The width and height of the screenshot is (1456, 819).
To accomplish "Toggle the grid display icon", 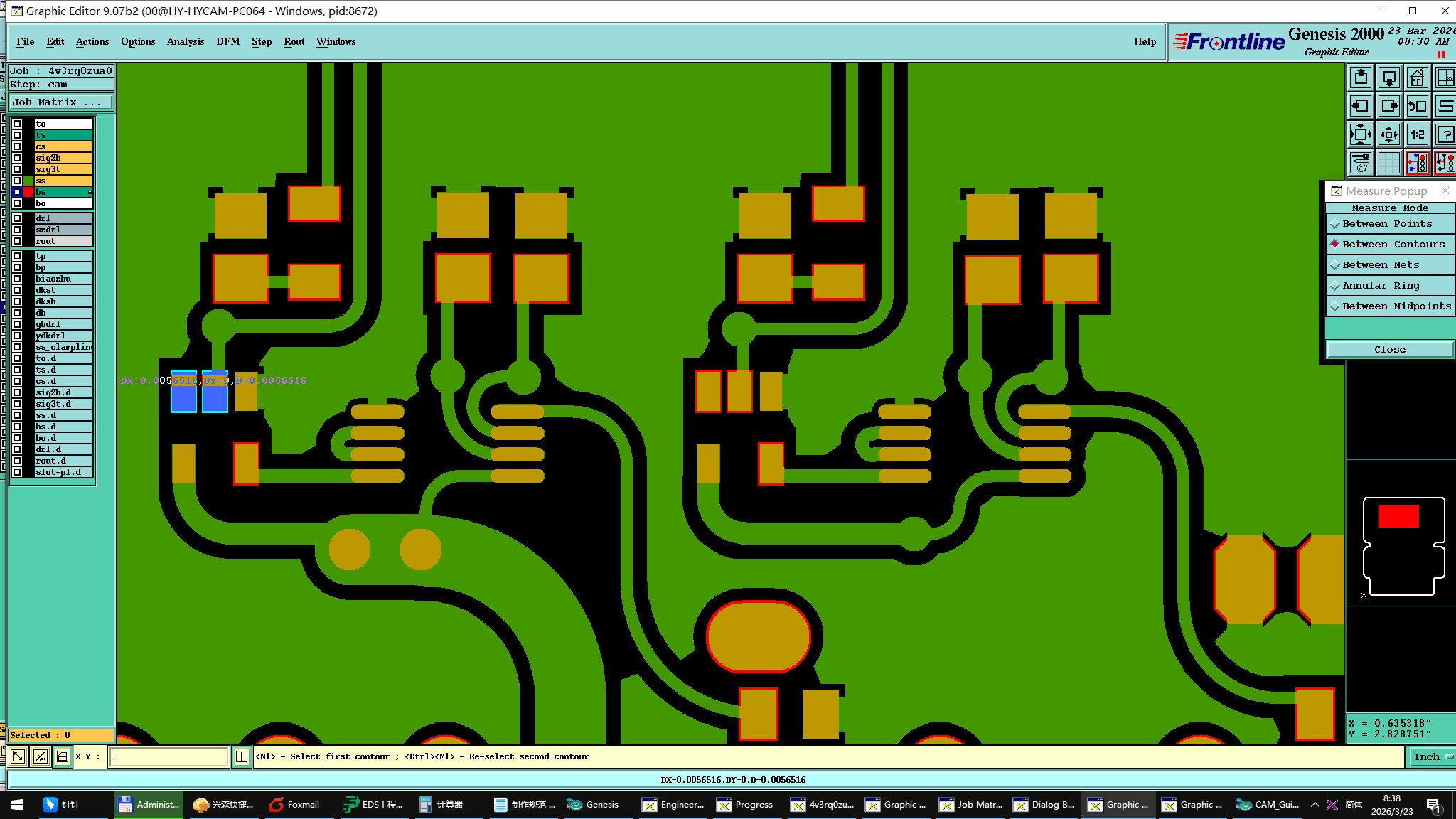I will pos(1388,163).
